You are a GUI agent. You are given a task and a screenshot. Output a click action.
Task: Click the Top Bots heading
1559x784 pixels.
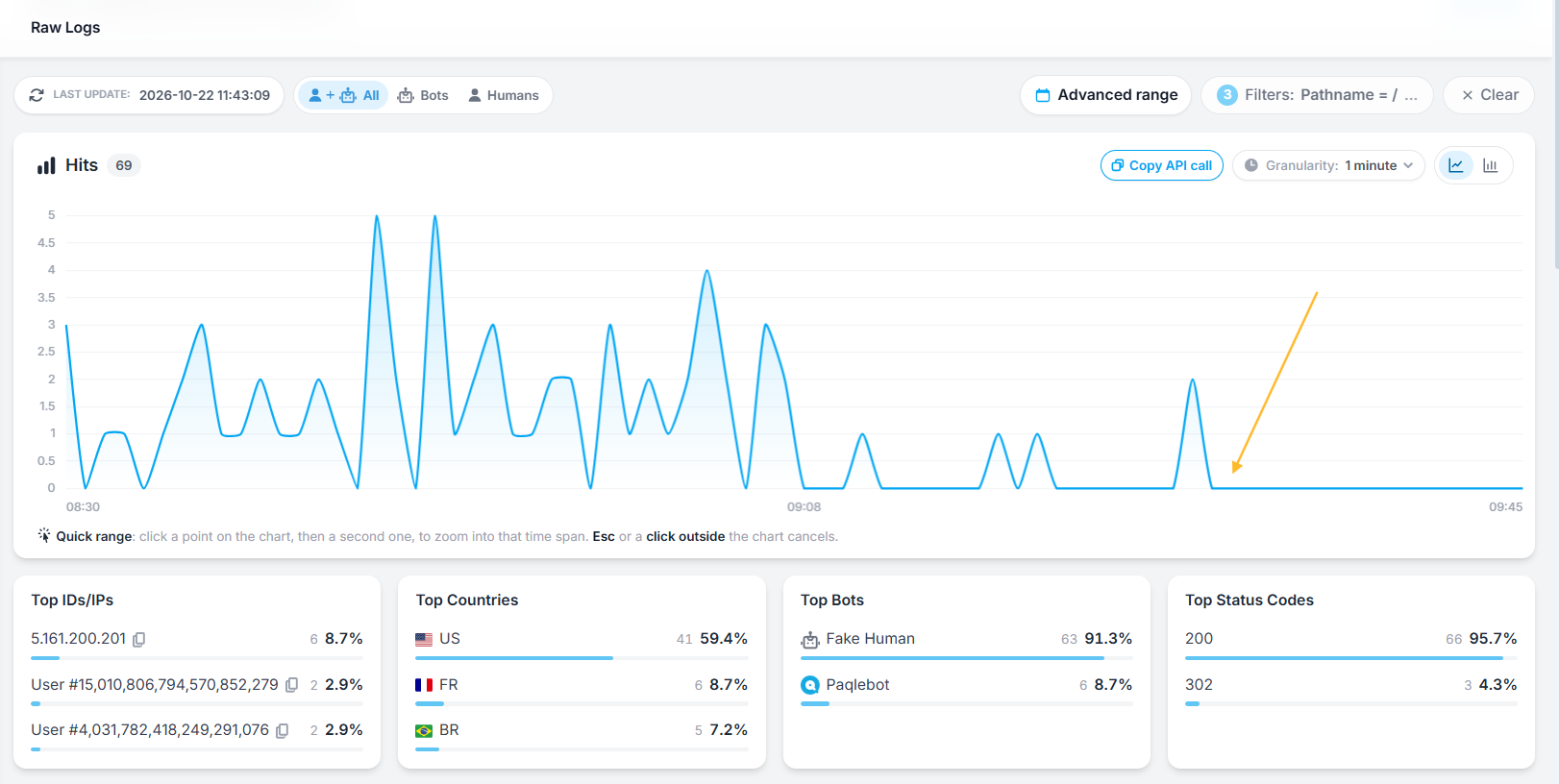tap(832, 600)
